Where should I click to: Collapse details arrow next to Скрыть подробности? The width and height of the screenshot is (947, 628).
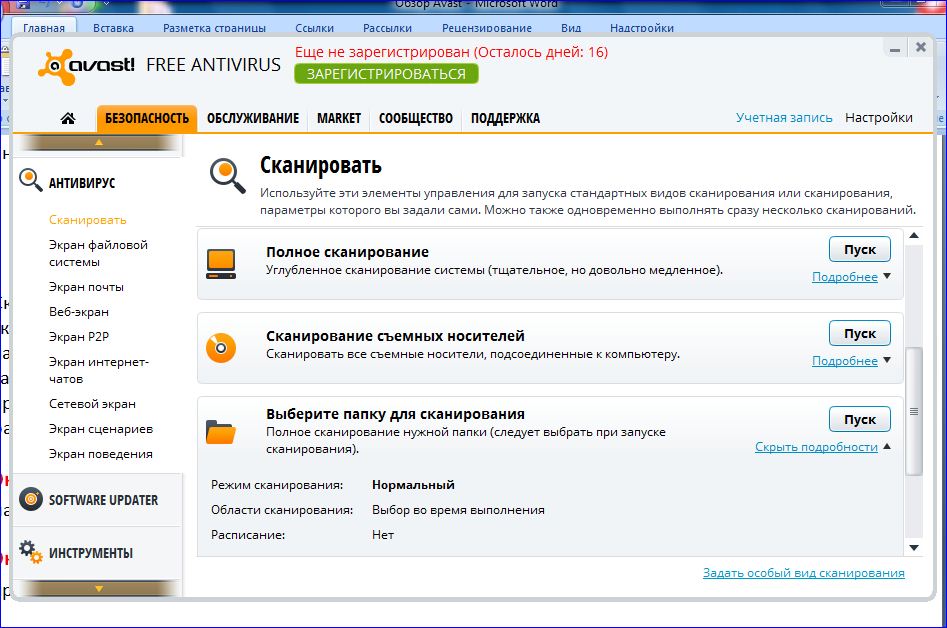pyautogui.click(x=887, y=446)
